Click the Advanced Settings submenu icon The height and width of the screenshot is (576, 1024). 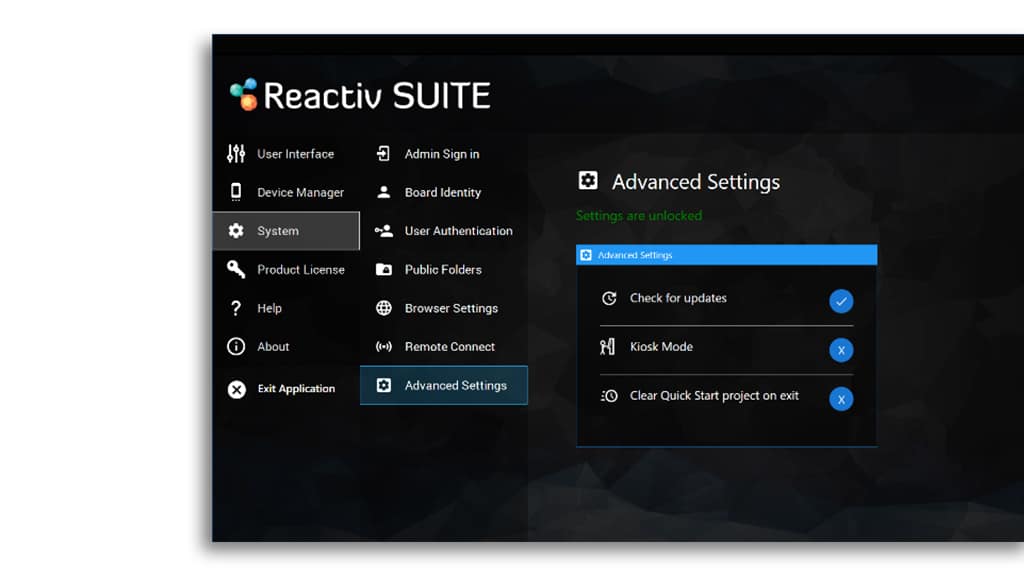coord(384,385)
